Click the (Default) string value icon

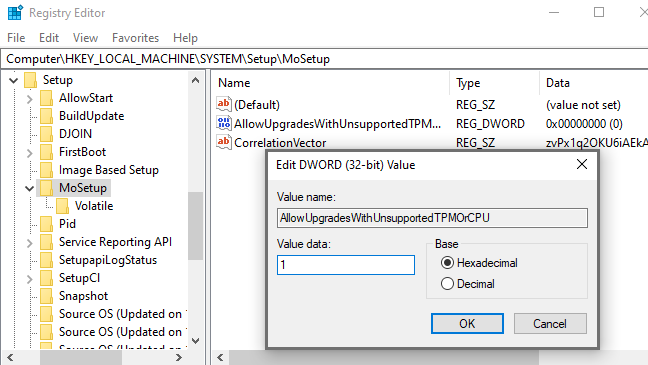coord(224,104)
